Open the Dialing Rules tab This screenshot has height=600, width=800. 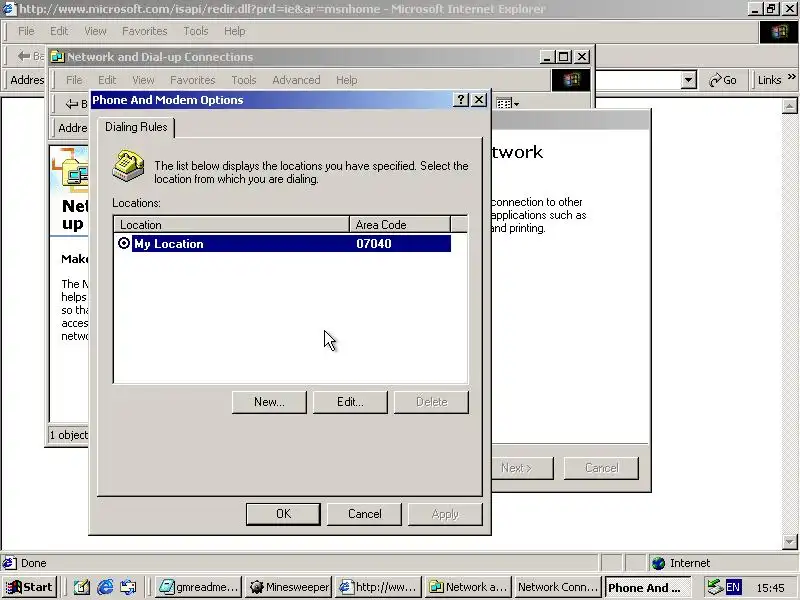point(136,127)
